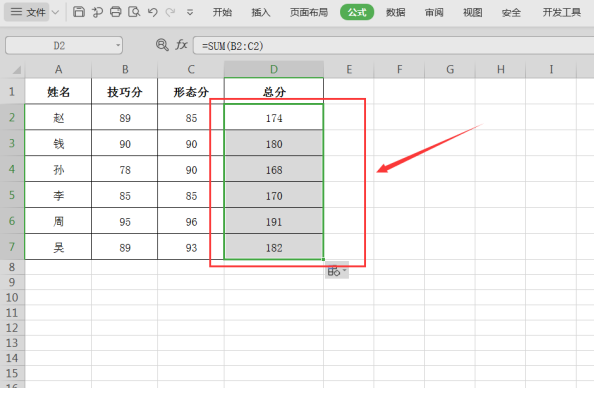Screen dimensions: 594x396
Task: Click the Undo arrow icon
Action: [153, 12]
